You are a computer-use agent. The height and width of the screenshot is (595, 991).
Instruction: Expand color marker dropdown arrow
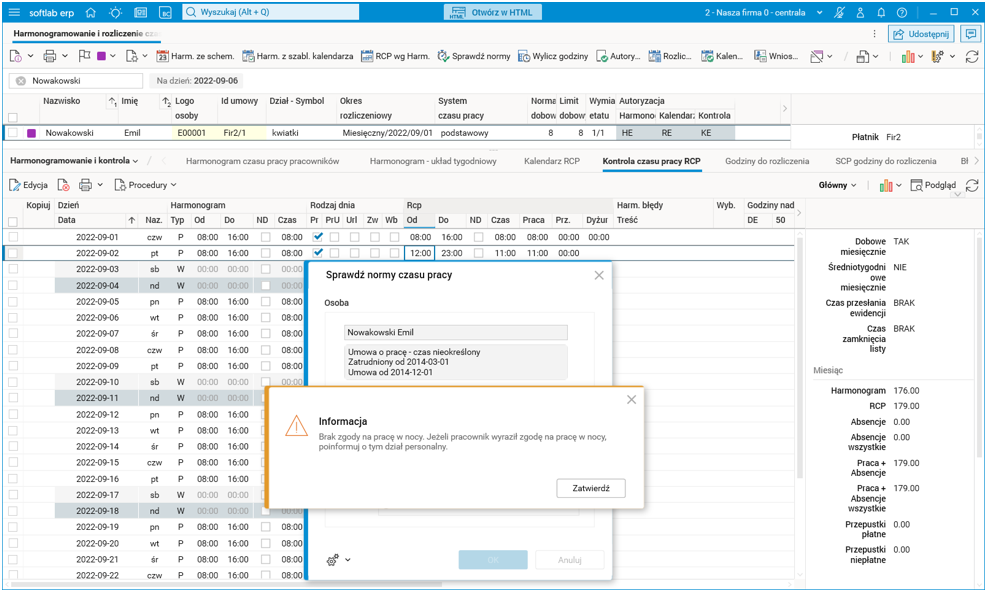(x=113, y=56)
